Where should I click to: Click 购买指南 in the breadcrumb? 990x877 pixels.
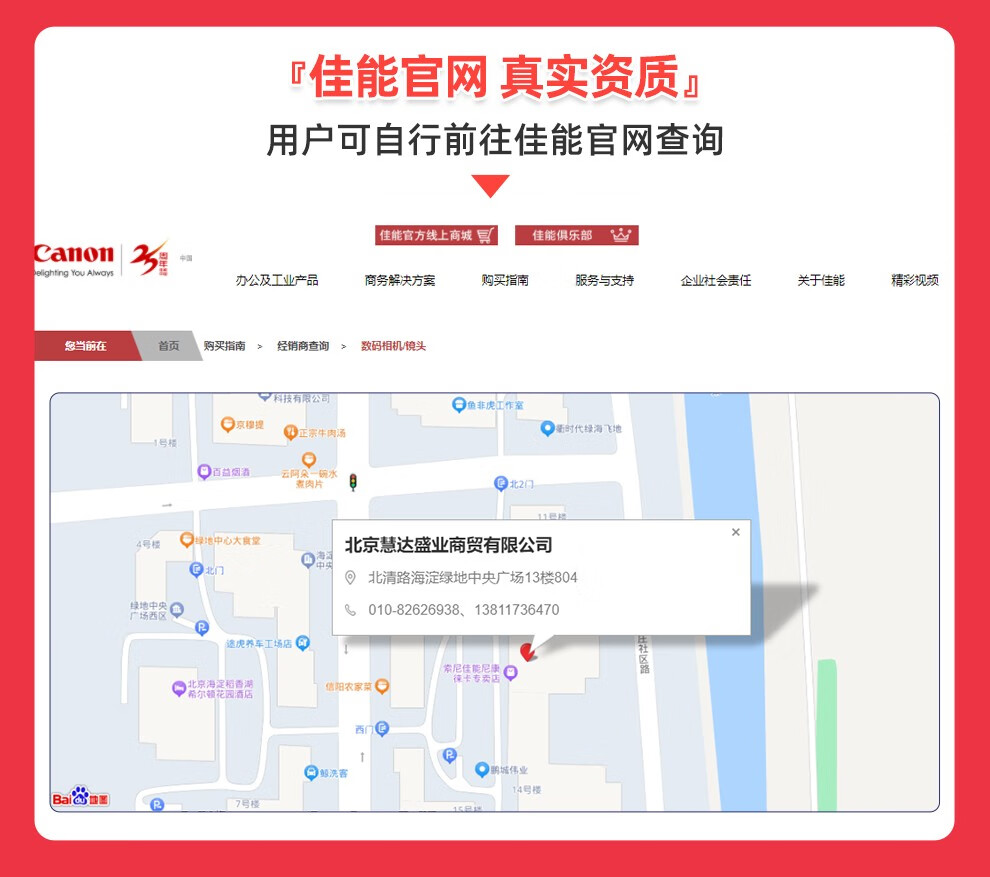224,346
